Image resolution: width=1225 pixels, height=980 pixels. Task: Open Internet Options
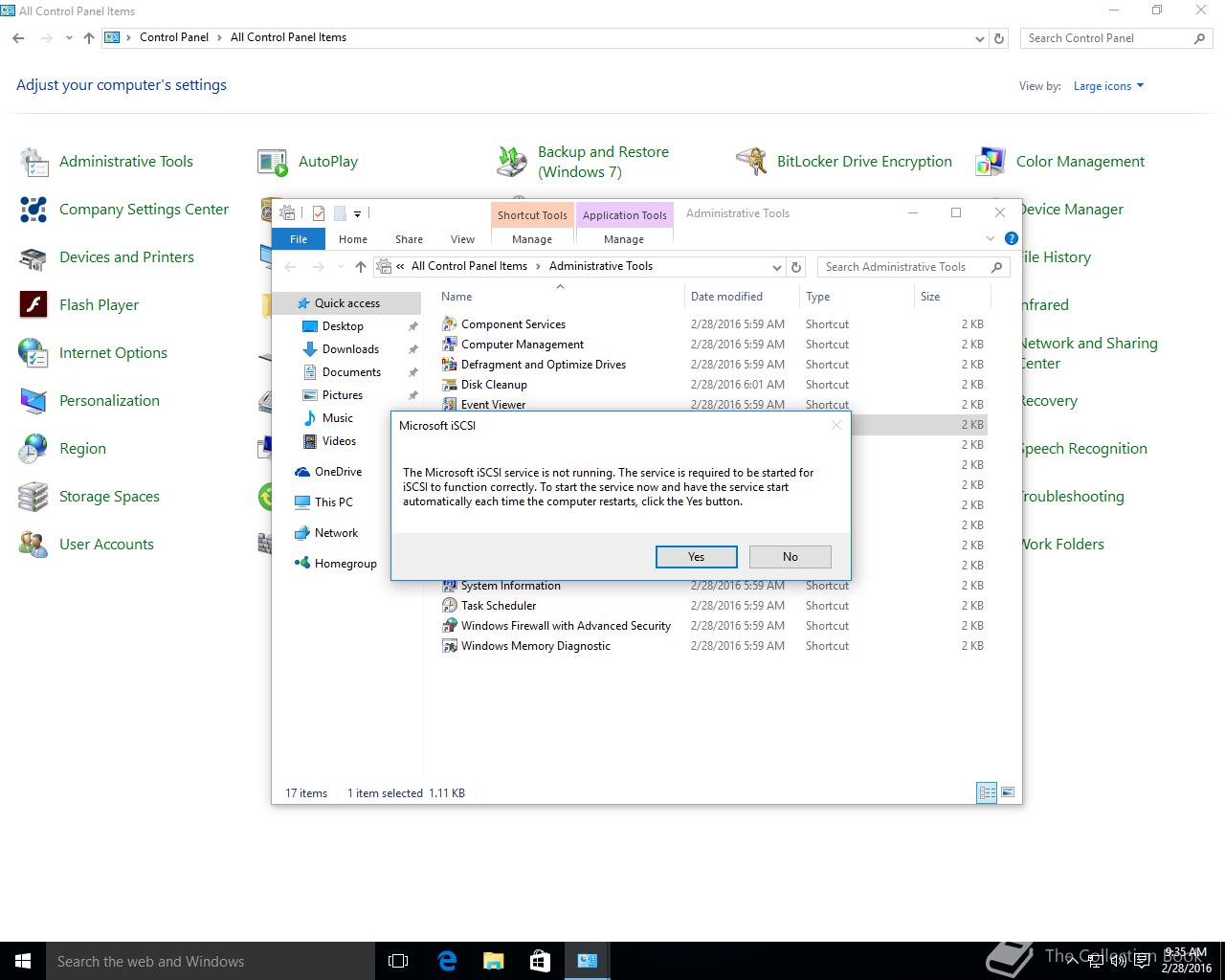pos(93,353)
